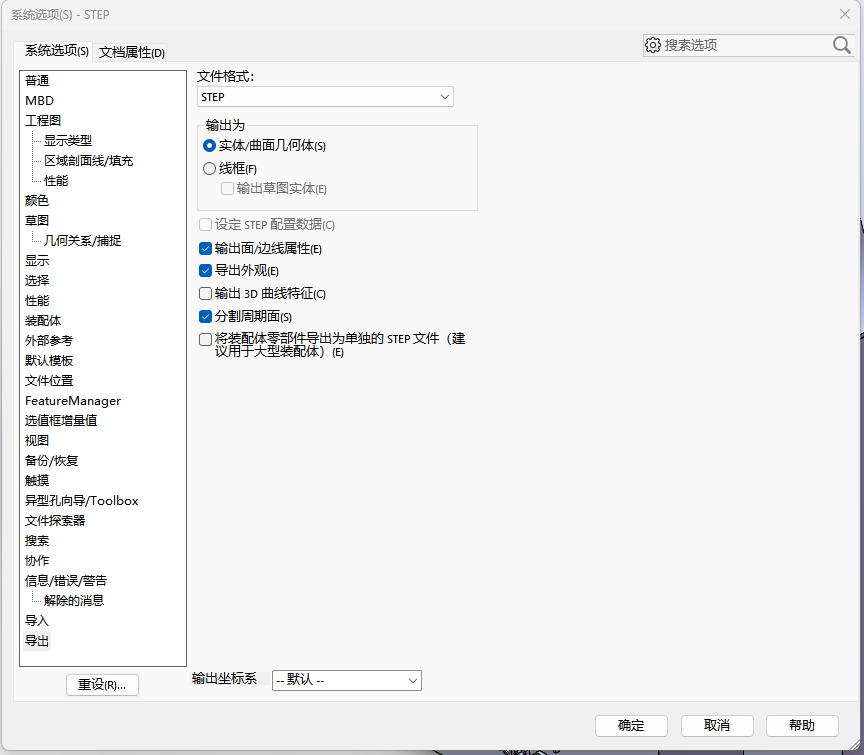
Task: Uncheck the 分割周期面 checkbox
Action: pyautogui.click(x=206, y=316)
